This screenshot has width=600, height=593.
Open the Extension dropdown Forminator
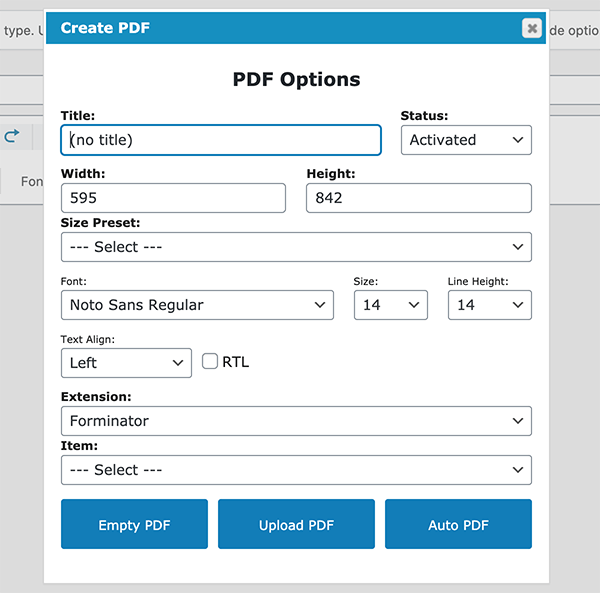click(296, 421)
